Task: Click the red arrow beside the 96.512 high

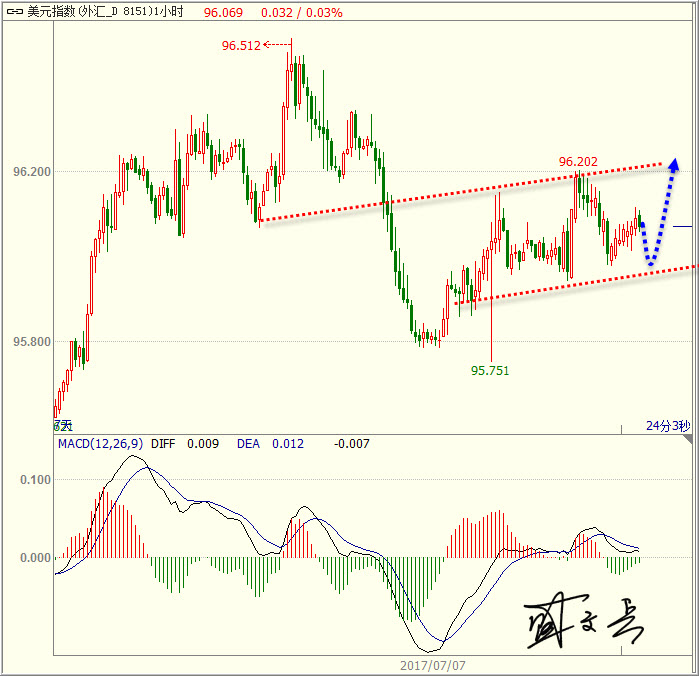Action: (275, 45)
